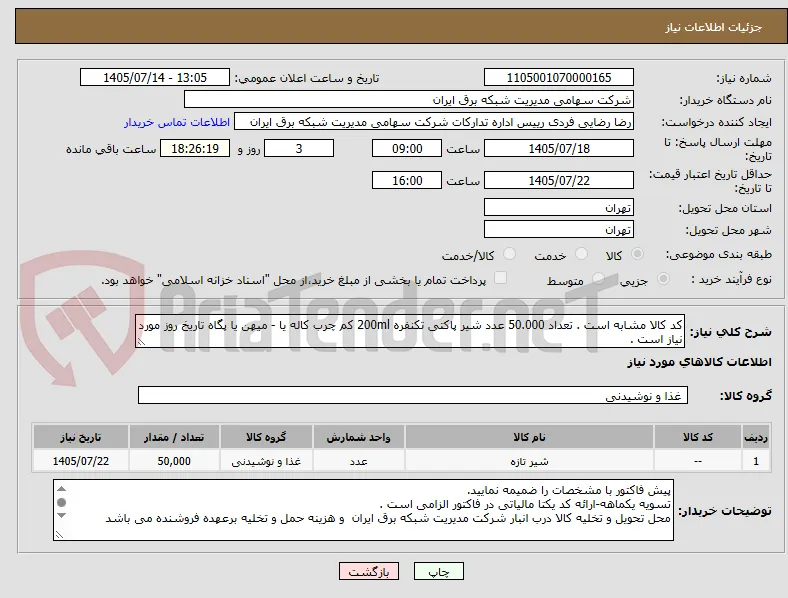Click the buyer notes scroll up arrow

tap(61, 488)
